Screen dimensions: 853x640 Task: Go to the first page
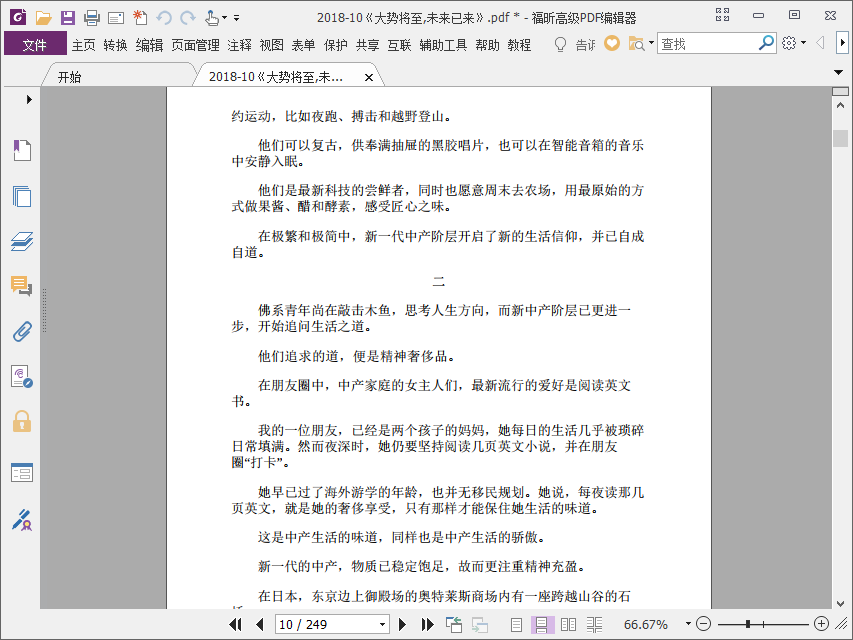click(x=236, y=624)
